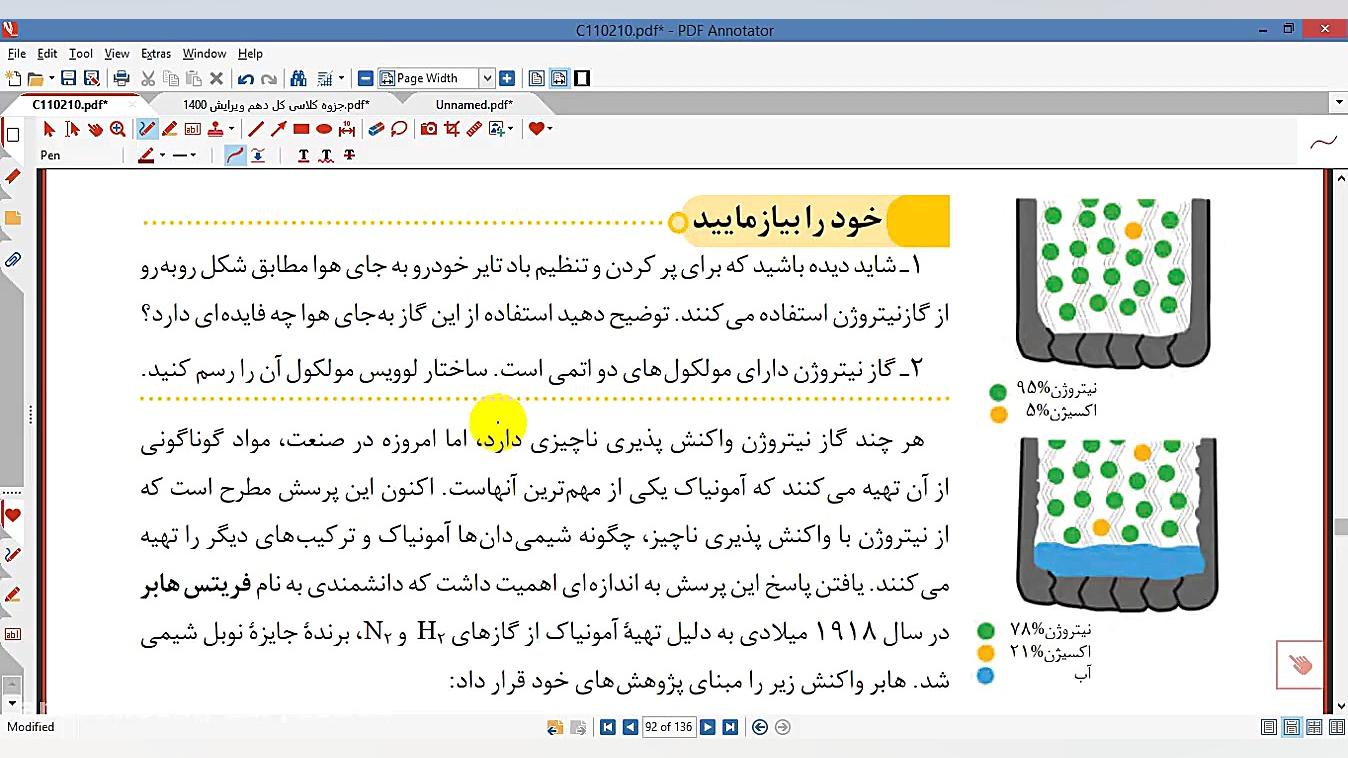Select the red arrow Select tool
The height and width of the screenshot is (758, 1348).
[x=49, y=129]
